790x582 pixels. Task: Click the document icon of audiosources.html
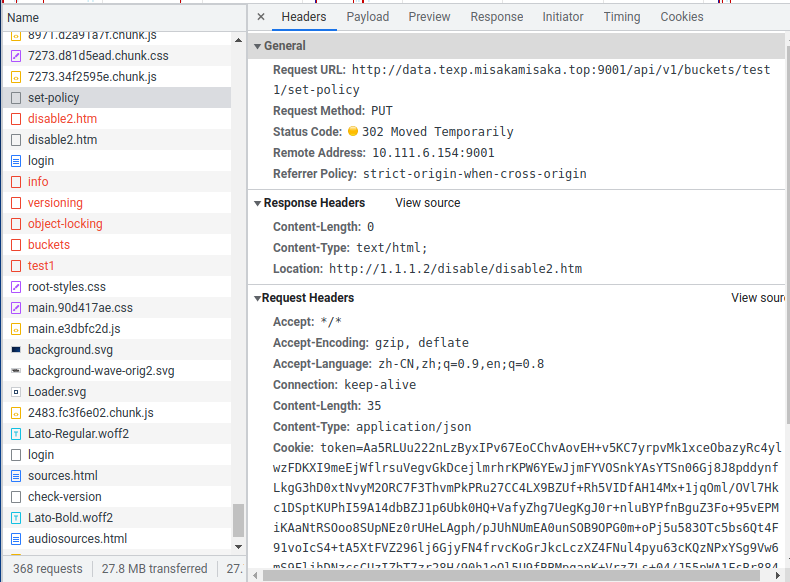pos(16,539)
